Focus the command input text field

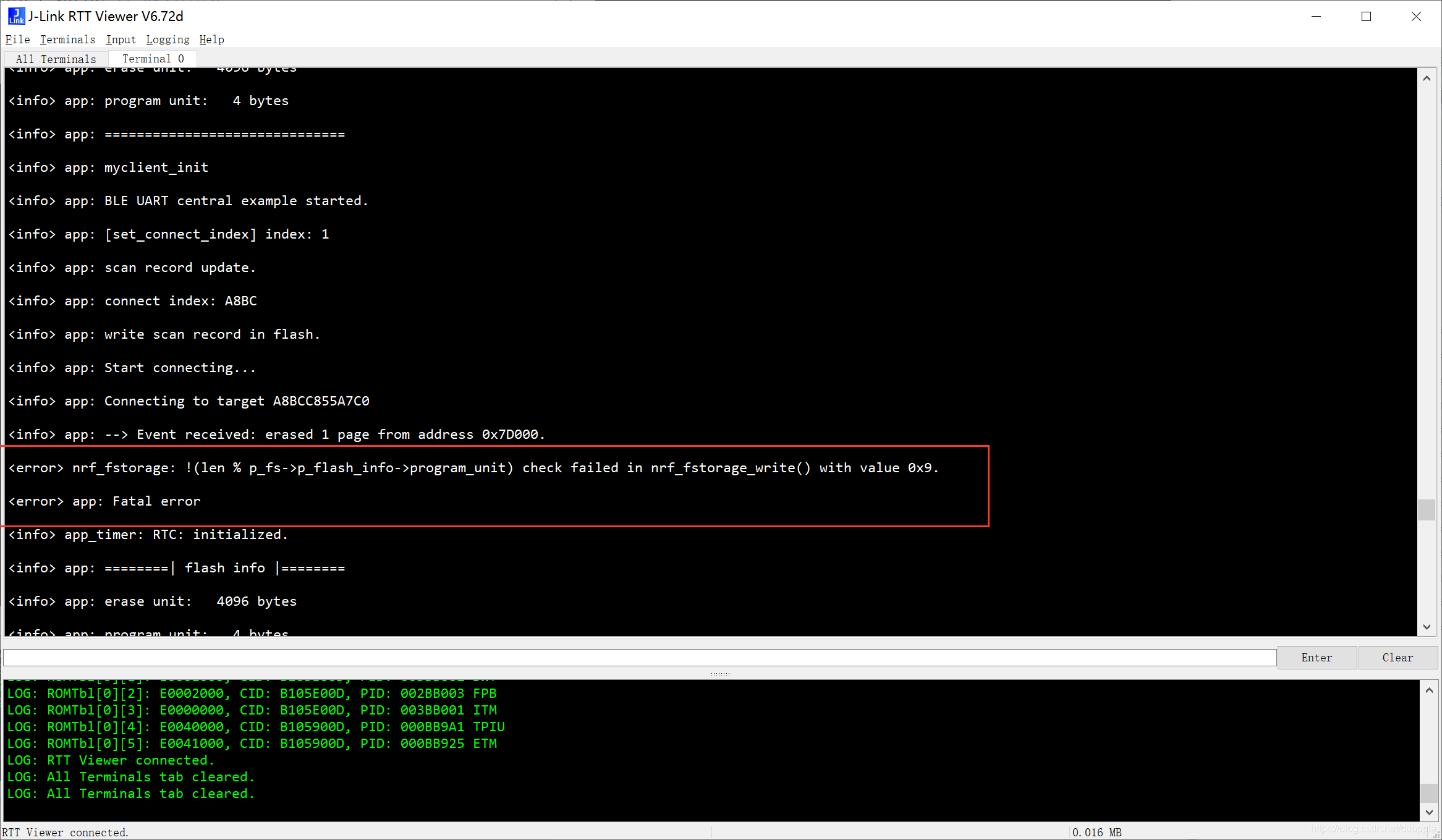pyautogui.click(x=639, y=658)
